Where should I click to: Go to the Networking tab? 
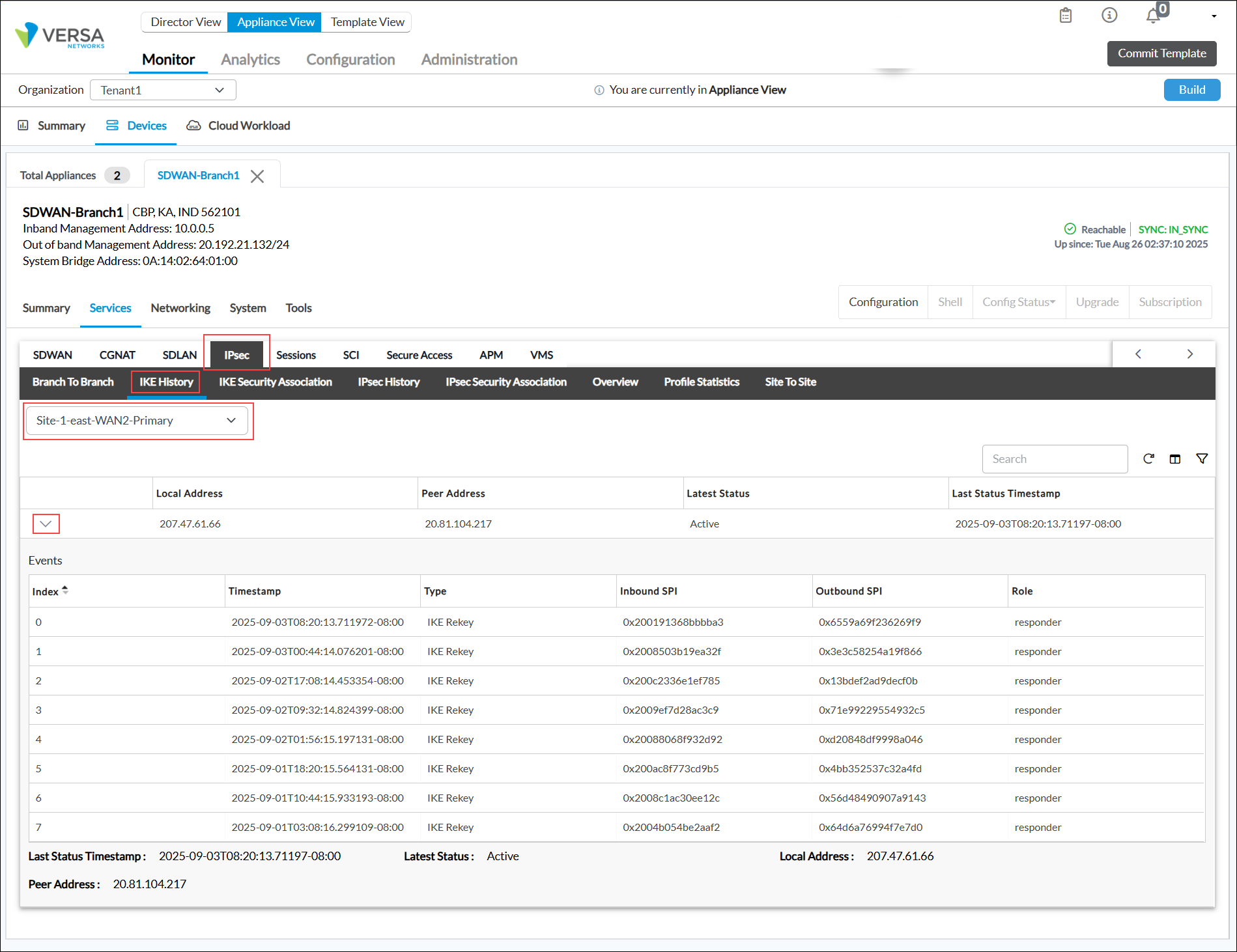[180, 308]
